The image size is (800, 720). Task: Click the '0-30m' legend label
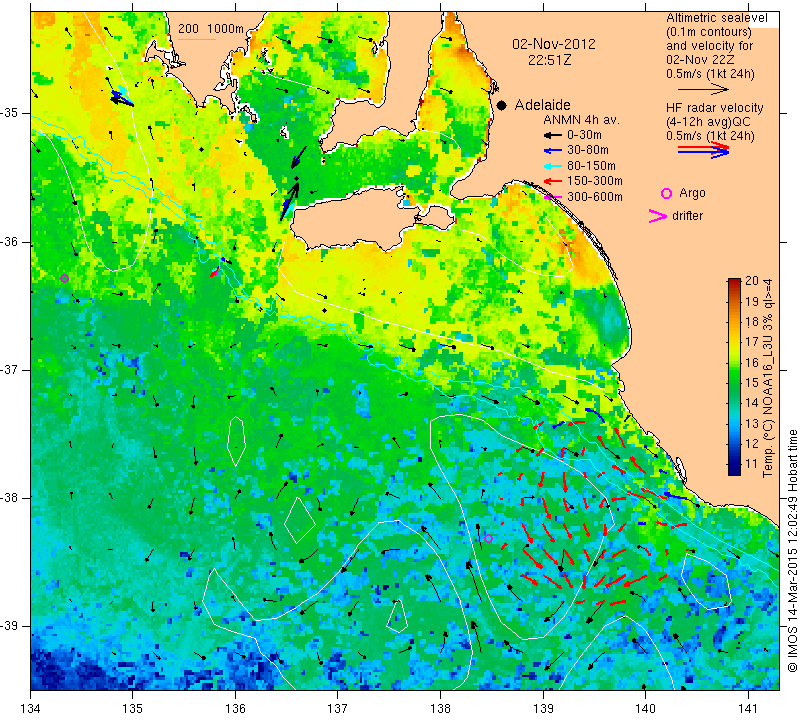(x=584, y=135)
